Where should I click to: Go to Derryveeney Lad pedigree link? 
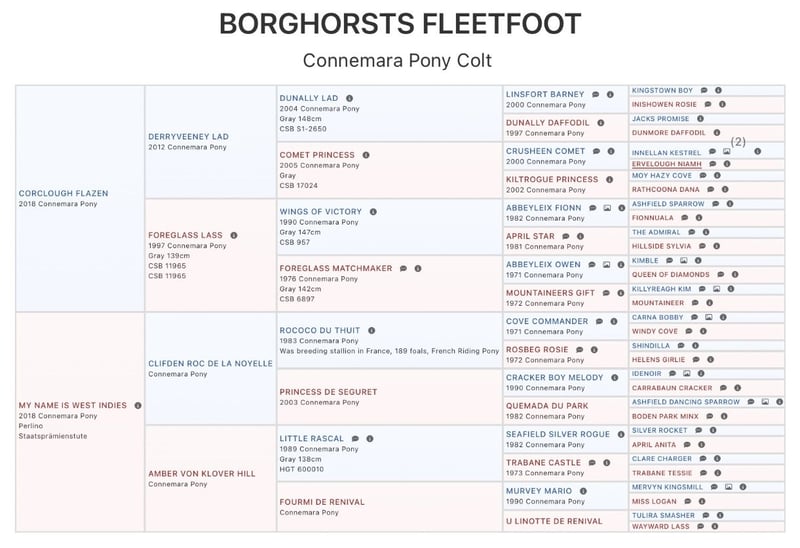point(188,136)
